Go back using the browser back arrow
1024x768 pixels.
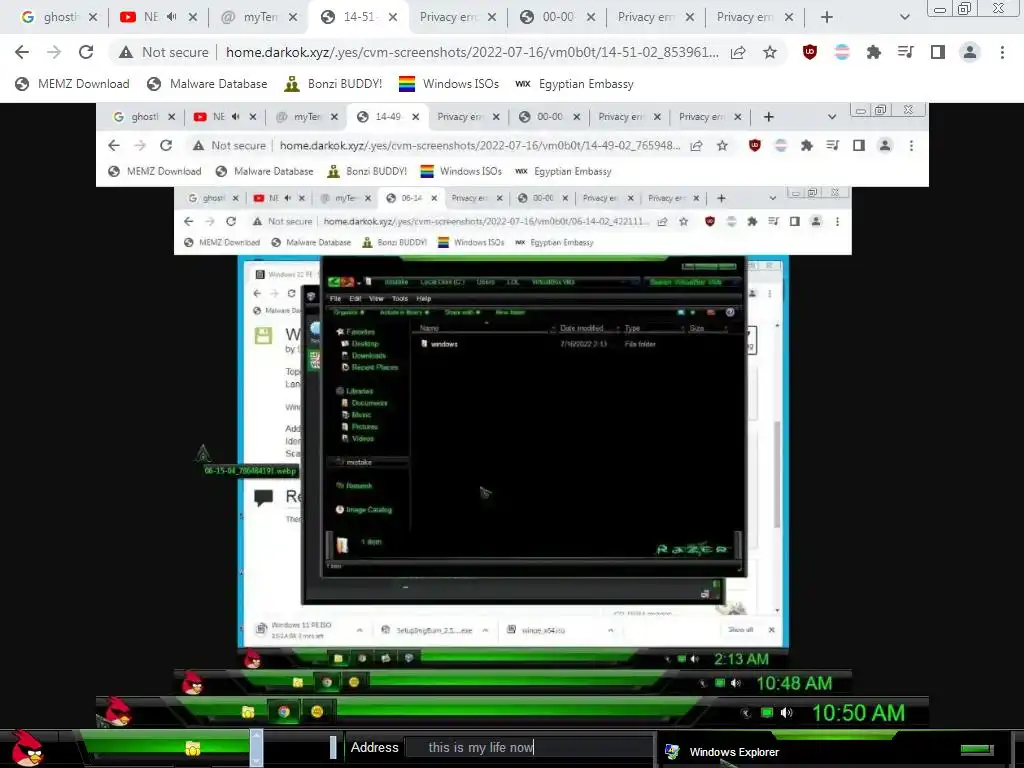click(22, 52)
